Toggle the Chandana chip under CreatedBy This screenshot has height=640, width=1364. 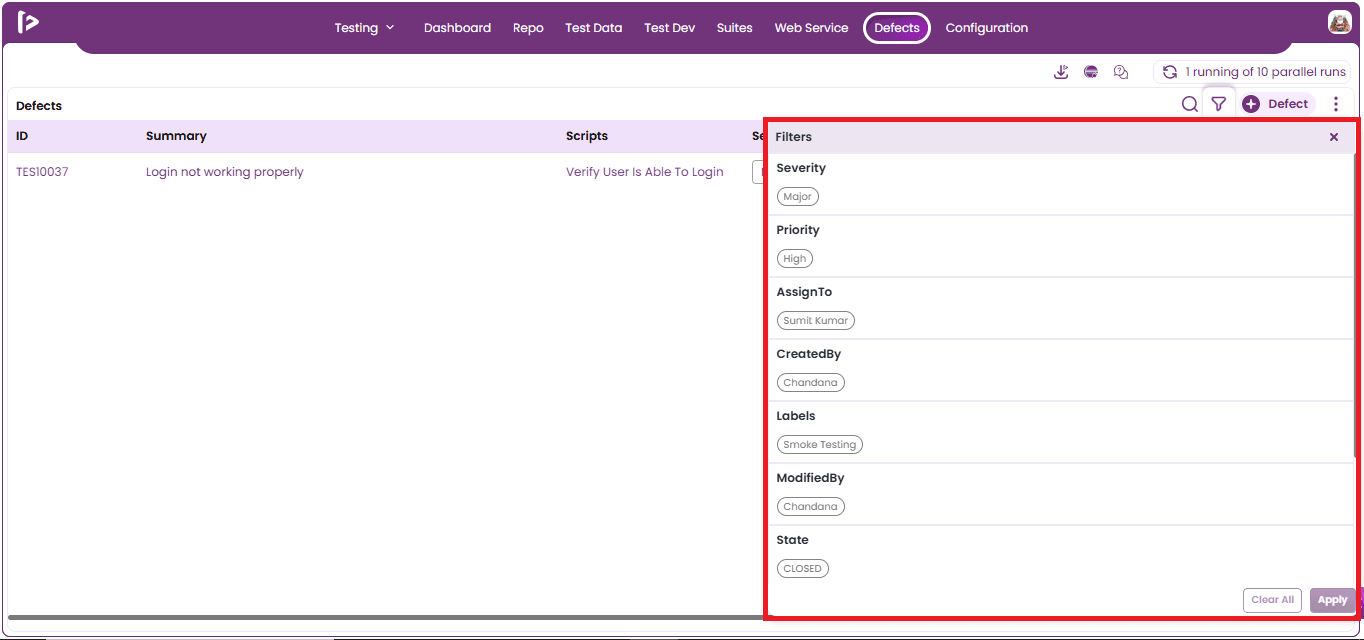[811, 383]
